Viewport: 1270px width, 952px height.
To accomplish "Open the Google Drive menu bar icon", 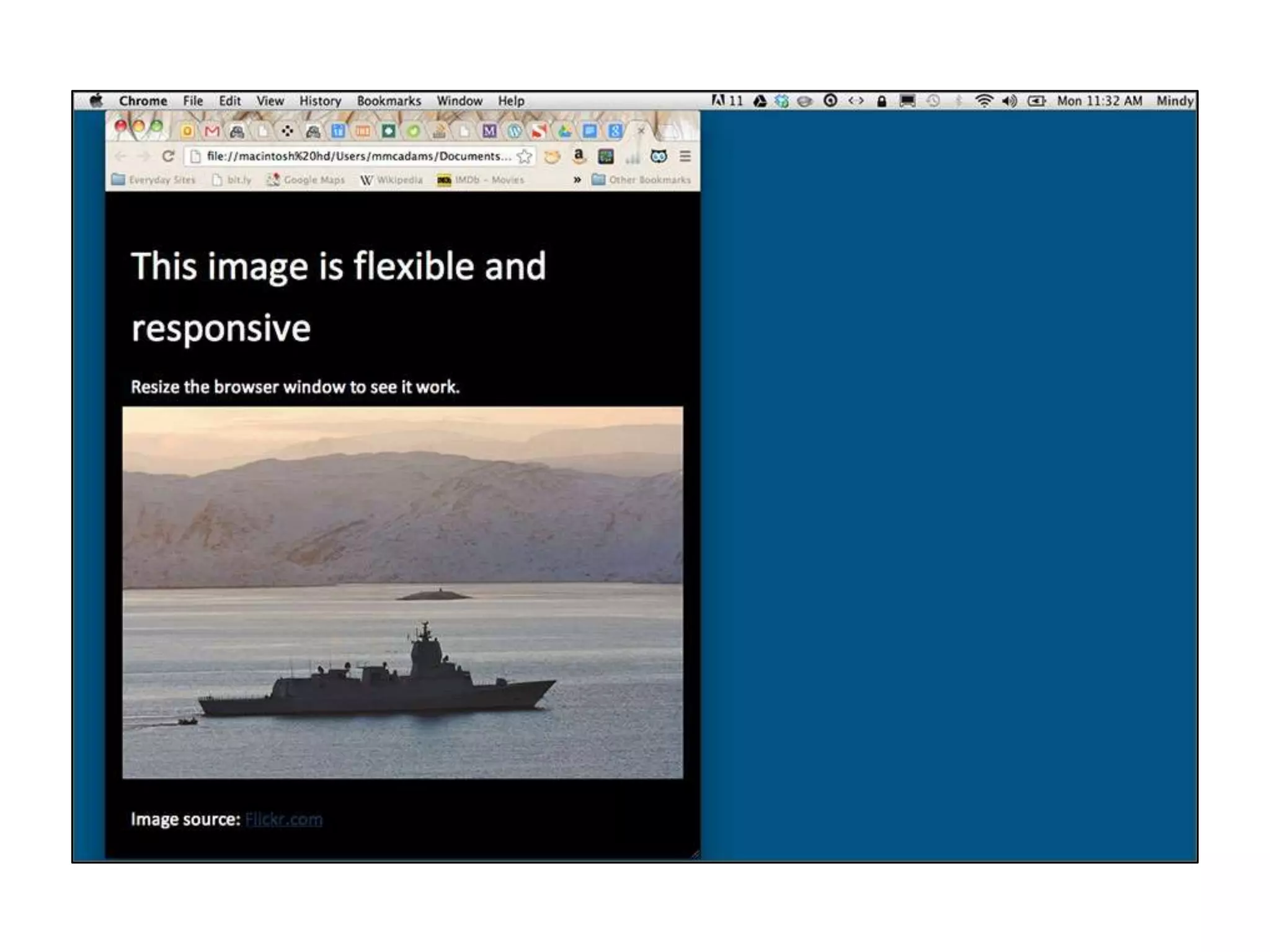I will point(760,101).
